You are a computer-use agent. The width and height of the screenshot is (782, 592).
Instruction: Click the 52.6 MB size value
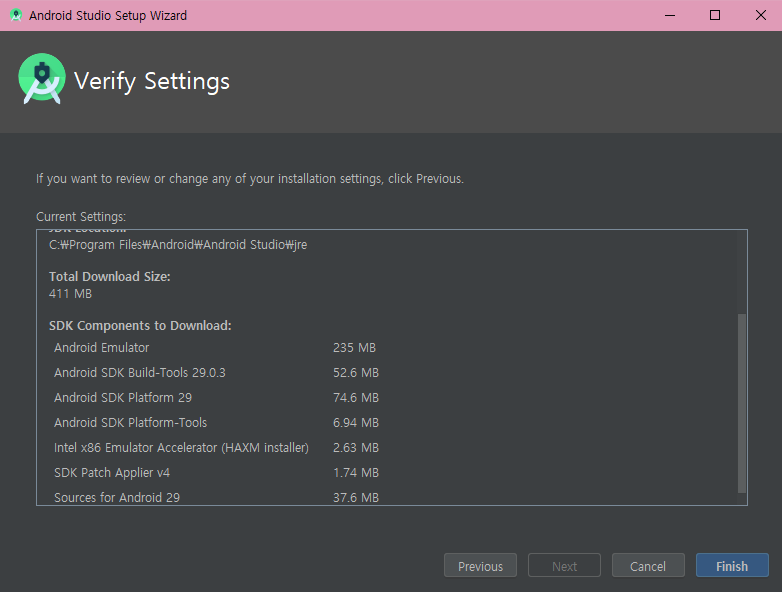click(356, 373)
